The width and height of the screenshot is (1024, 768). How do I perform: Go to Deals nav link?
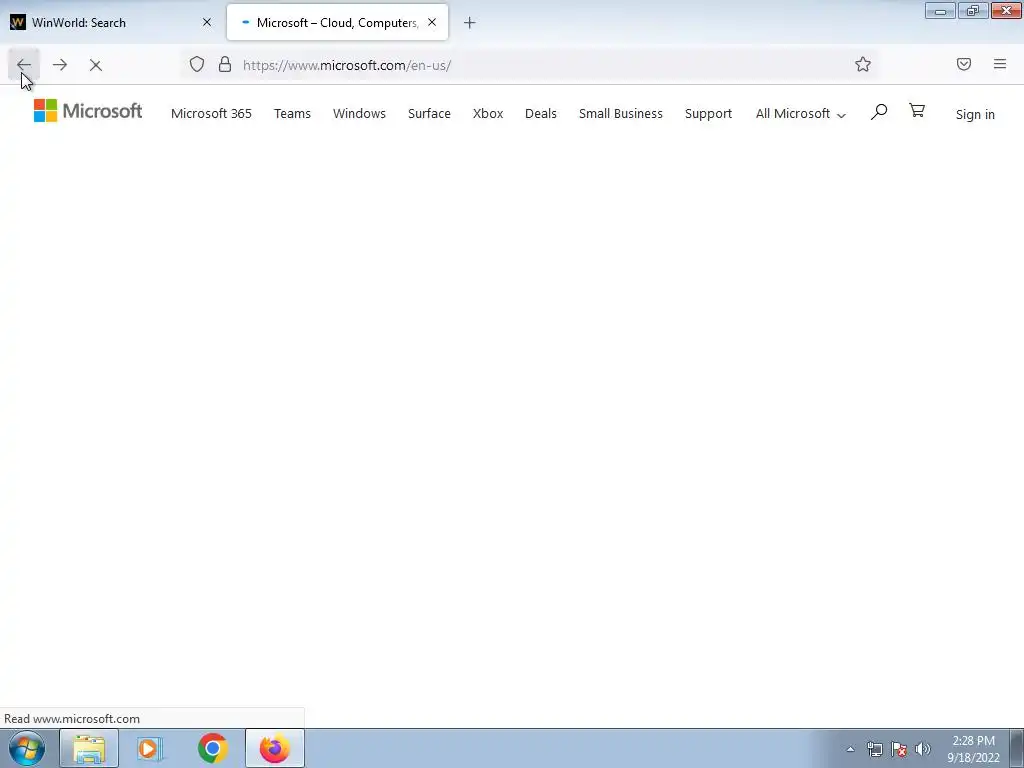541,114
